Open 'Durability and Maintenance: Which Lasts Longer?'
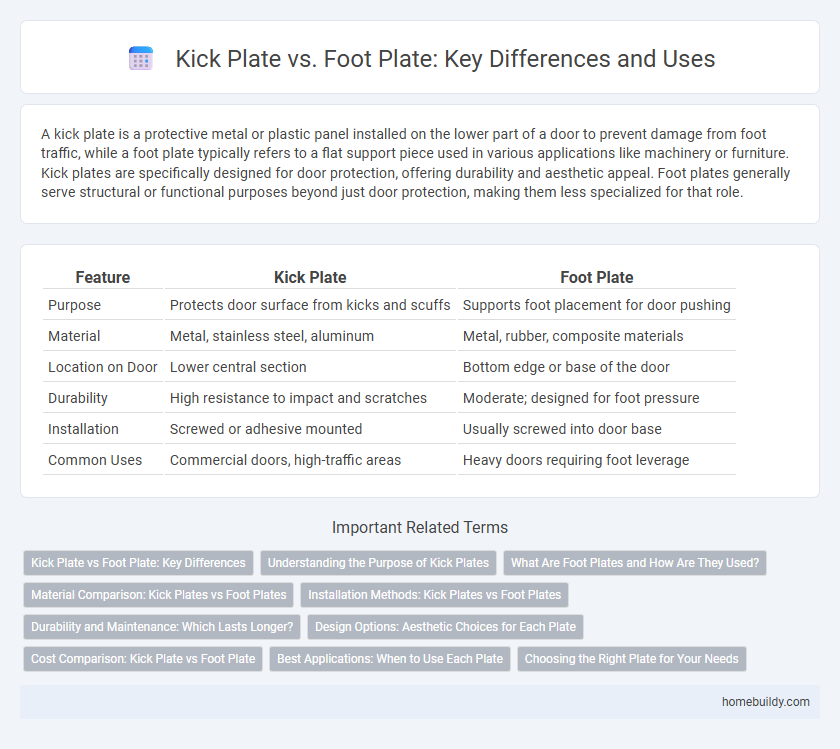The width and height of the screenshot is (840, 749). (x=162, y=627)
